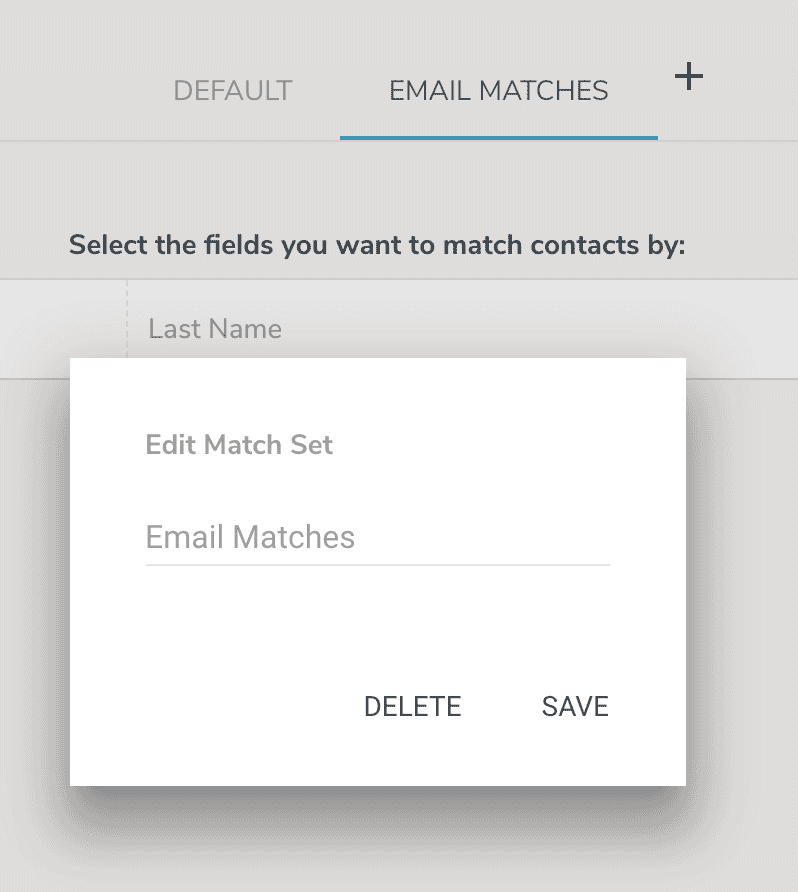Click the blue active tab indicator line
Screen dimensions: 798x892
499,138
